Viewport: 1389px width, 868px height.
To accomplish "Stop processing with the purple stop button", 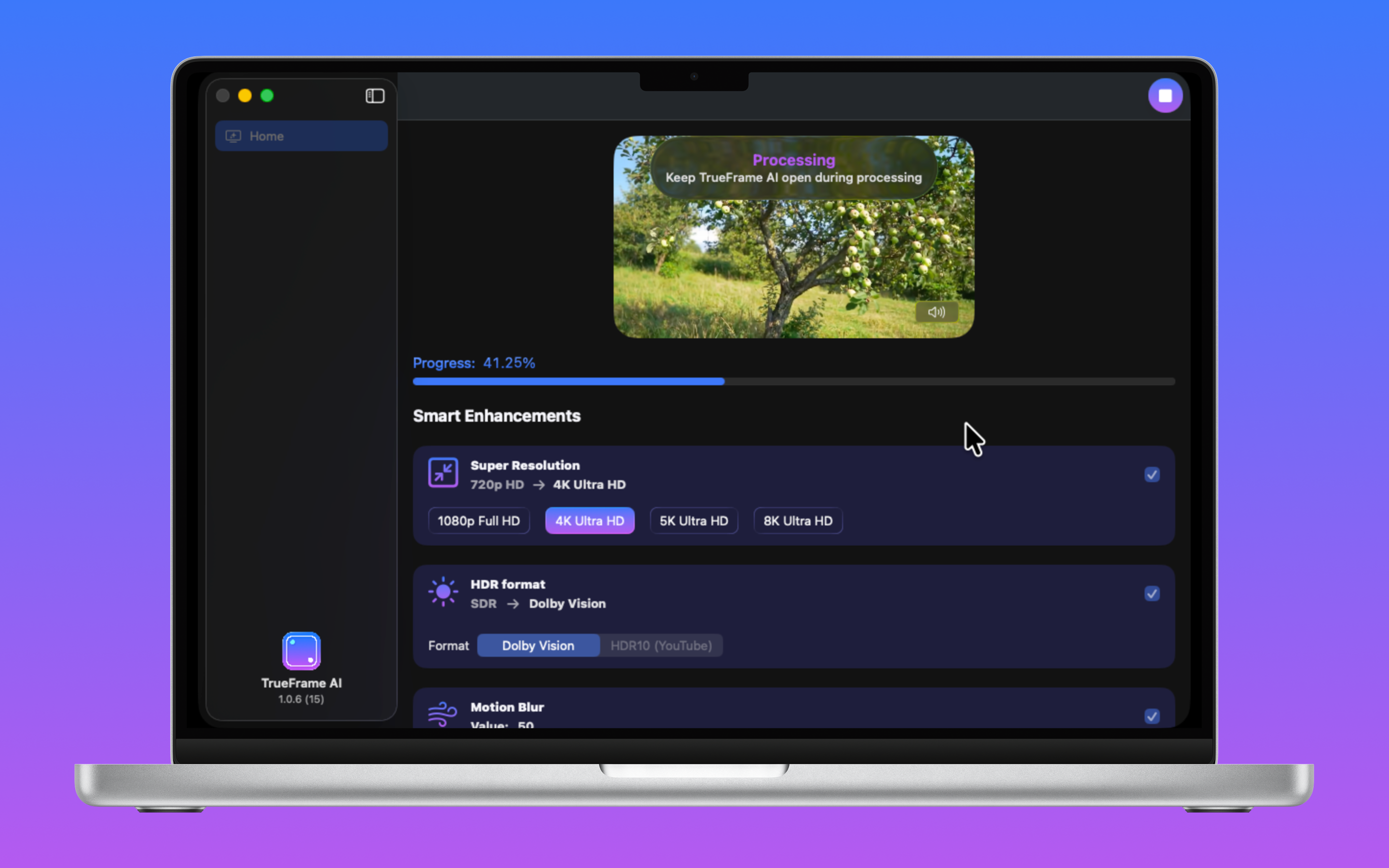I will pyautogui.click(x=1165, y=96).
